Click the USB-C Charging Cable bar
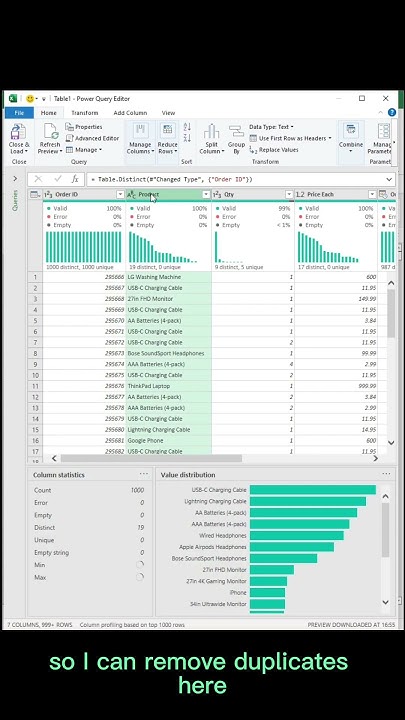The image size is (405, 720). (313, 490)
